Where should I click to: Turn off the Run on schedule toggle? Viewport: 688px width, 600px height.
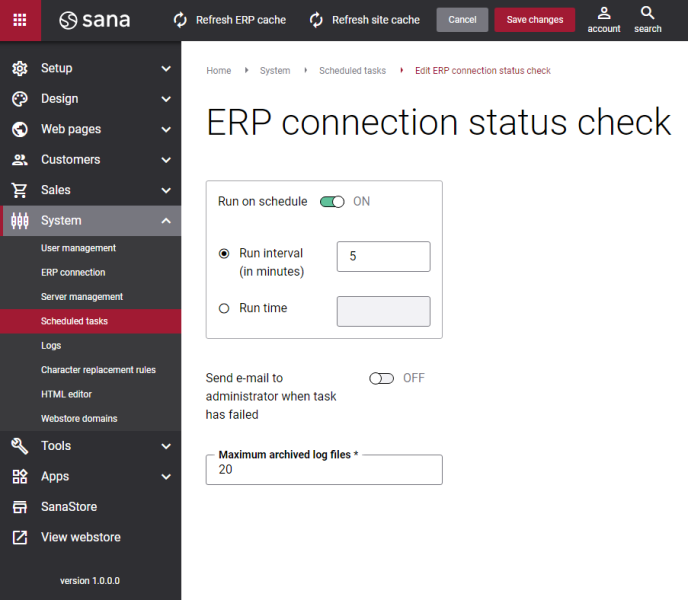tap(332, 202)
